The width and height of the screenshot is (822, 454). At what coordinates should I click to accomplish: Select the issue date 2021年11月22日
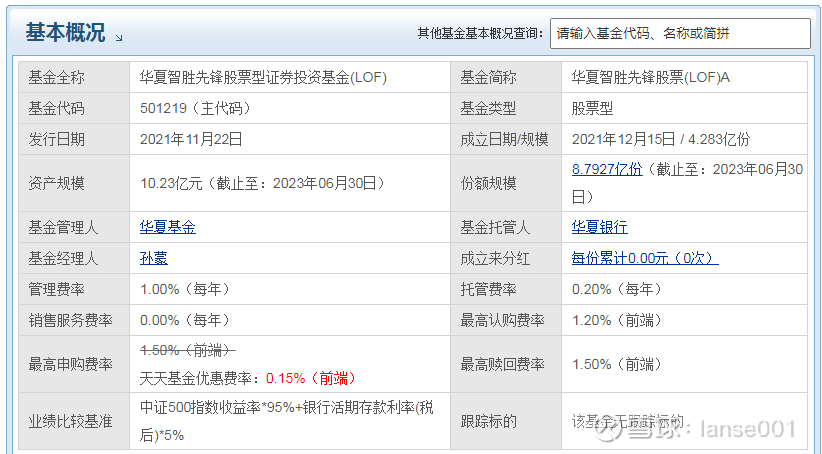coord(191,139)
